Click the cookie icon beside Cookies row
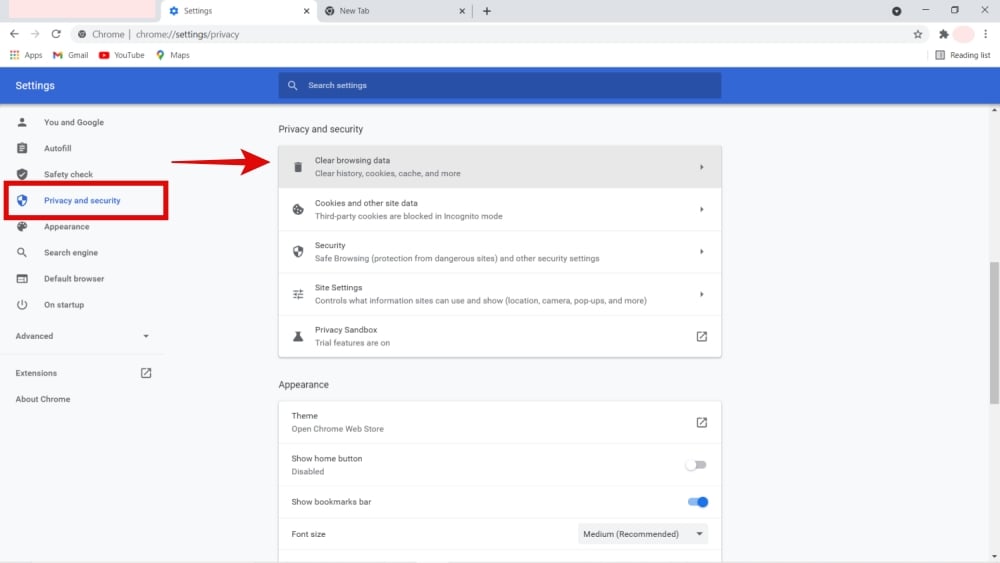The height and width of the screenshot is (563, 1000). (x=298, y=209)
